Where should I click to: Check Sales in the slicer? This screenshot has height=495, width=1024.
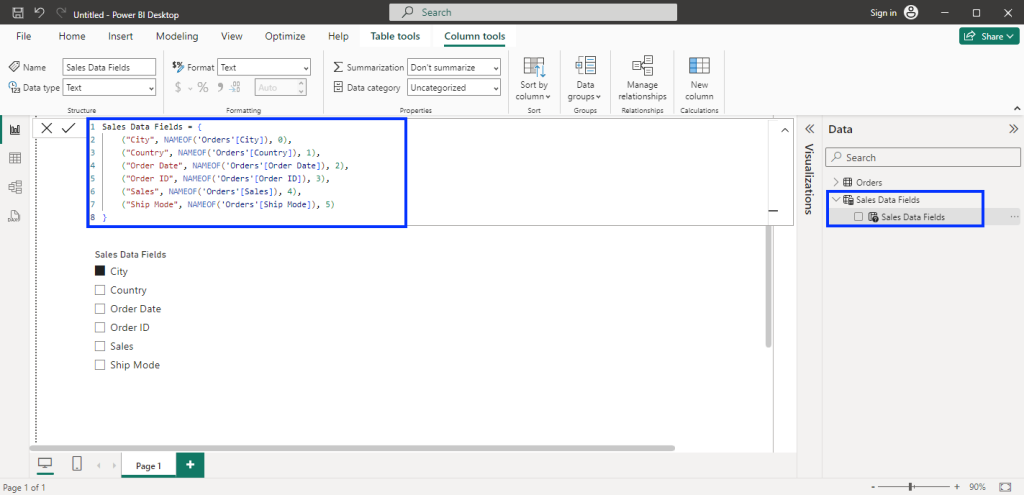(100, 346)
